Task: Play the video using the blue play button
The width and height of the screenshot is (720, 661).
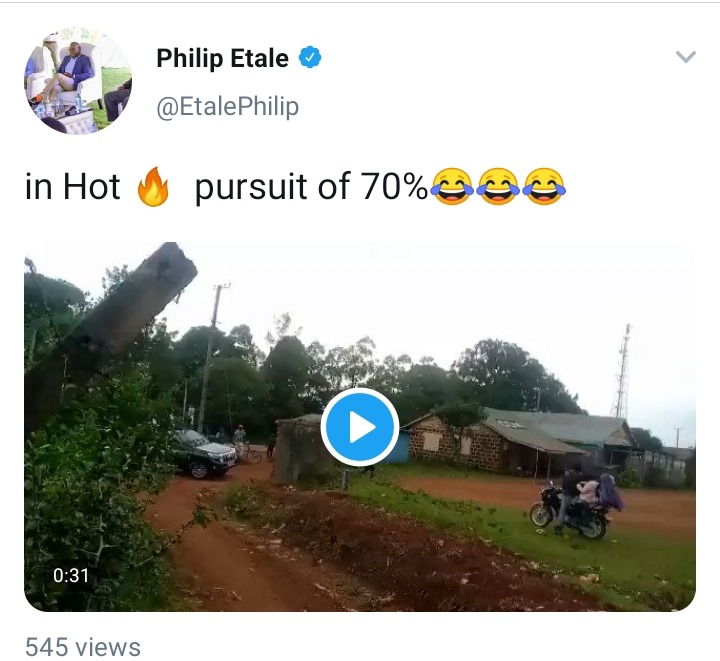Action: click(360, 427)
